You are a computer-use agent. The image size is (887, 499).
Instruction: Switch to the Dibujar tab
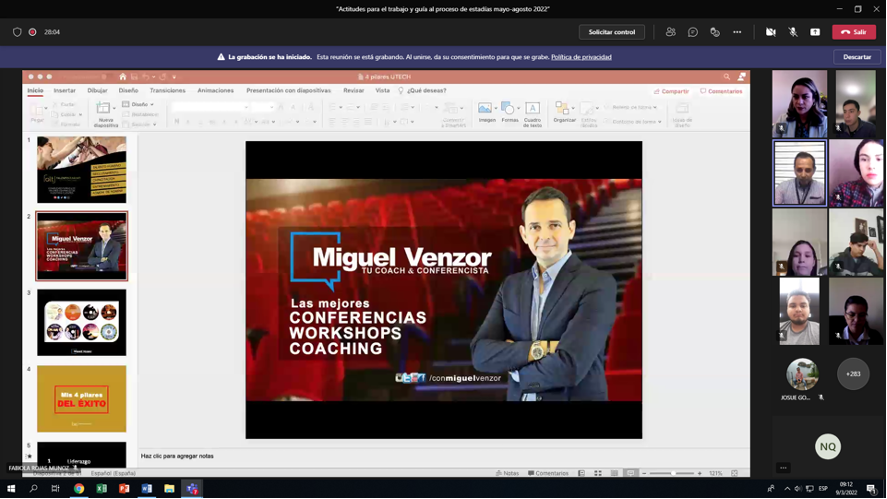(x=97, y=91)
